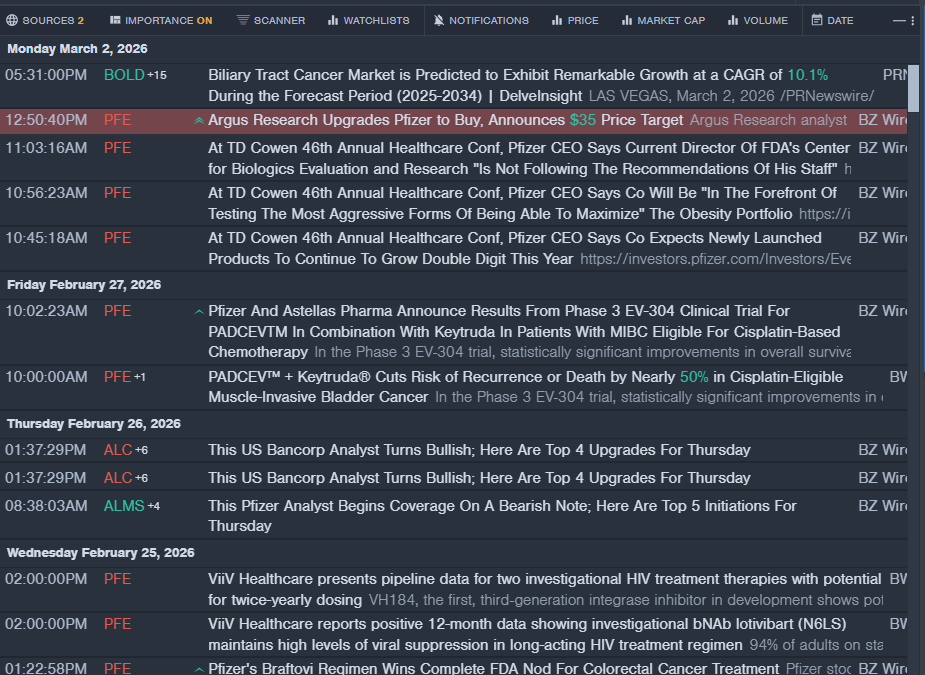Select PFE ticker in the 10:45:18AM row
The image size is (925, 675).
coord(117,238)
